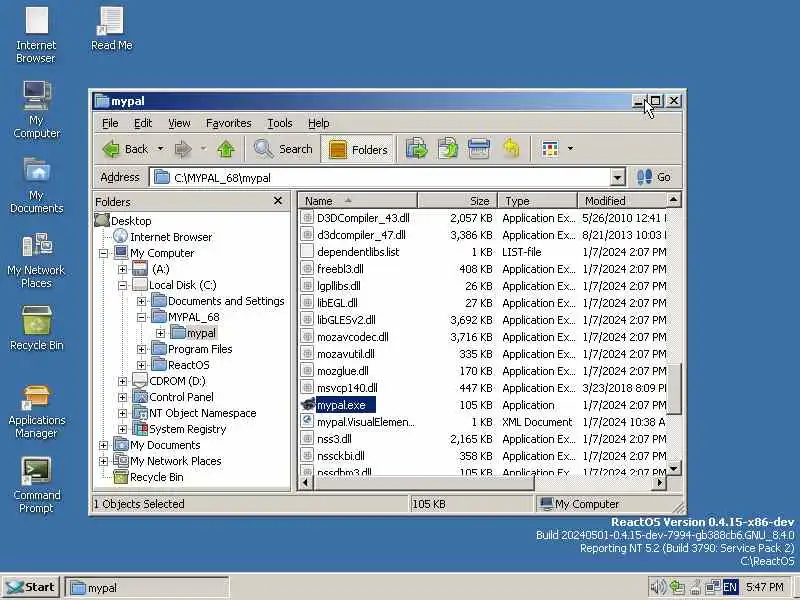Expand the Program Files node
This screenshot has height=600, width=800.
pyautogui.click(x=141, y=349)
